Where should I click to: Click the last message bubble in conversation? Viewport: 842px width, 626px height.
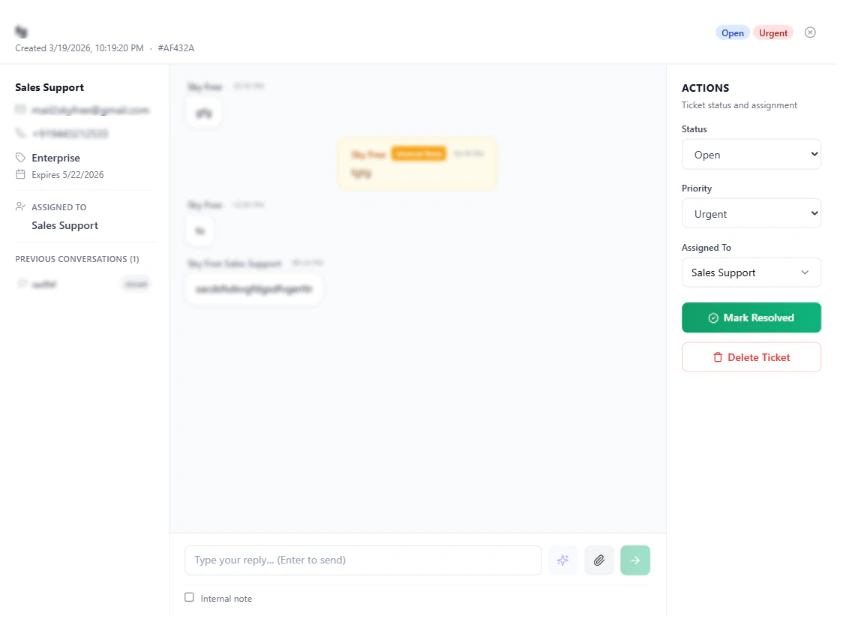tap(254, 289)
